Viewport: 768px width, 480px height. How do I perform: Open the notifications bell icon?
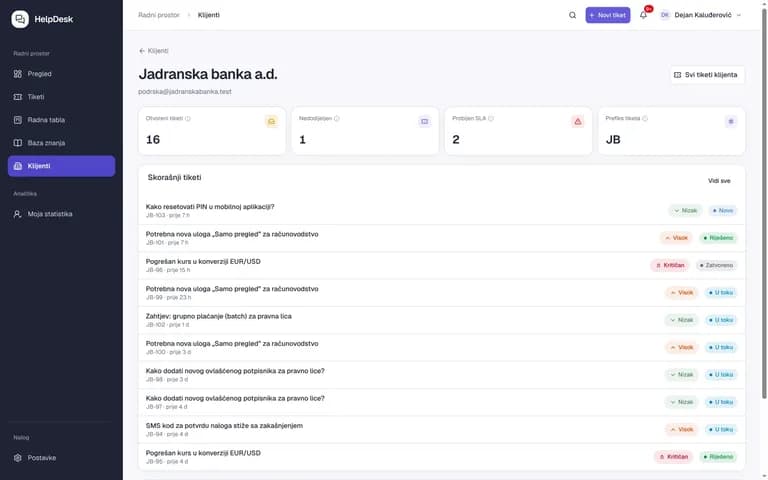tap(643, 15)
